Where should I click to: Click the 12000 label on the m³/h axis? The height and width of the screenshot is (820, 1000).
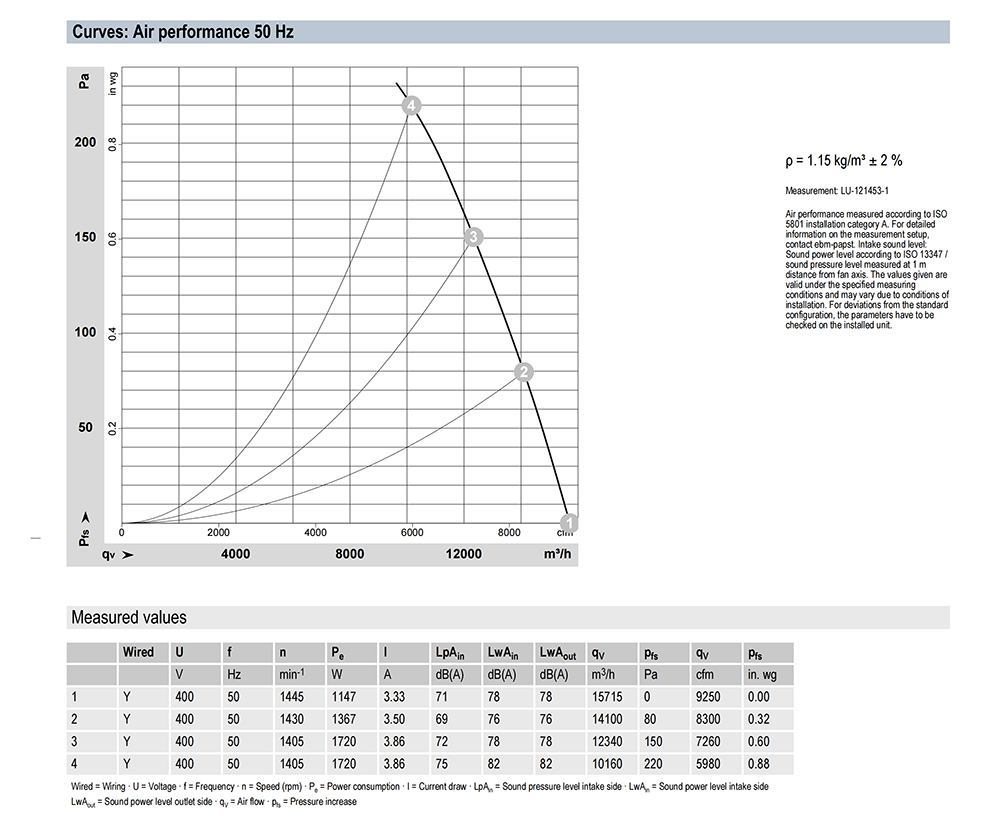[463, 554]
